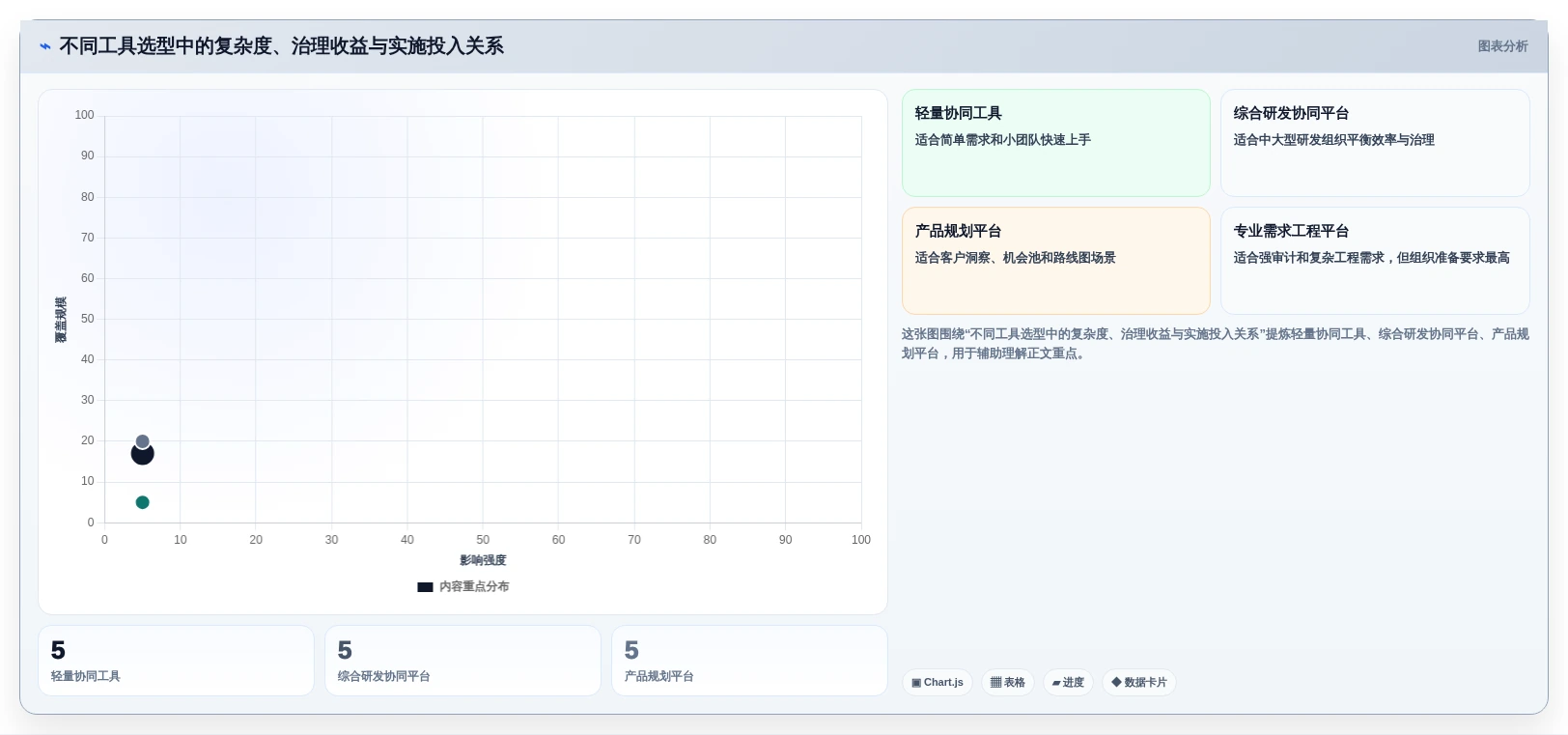Click the 图表分析 label in header

pos(1502,46)
